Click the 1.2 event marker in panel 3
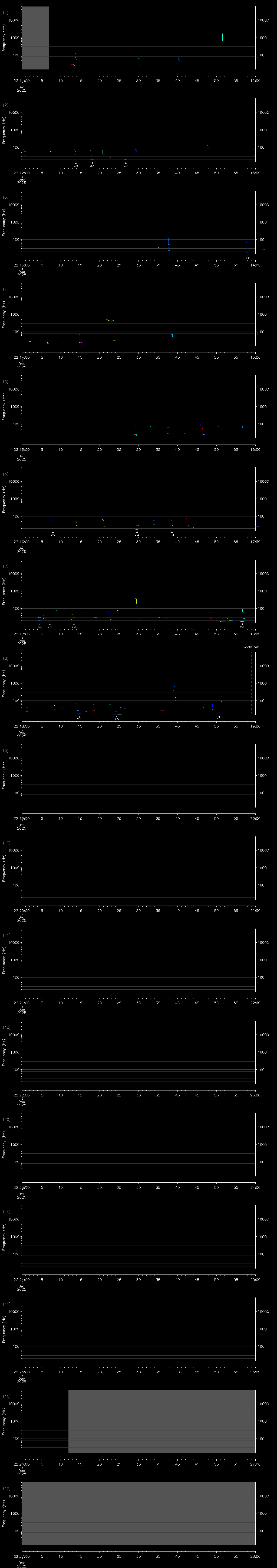277x1568 pixels. pos(247,258)
